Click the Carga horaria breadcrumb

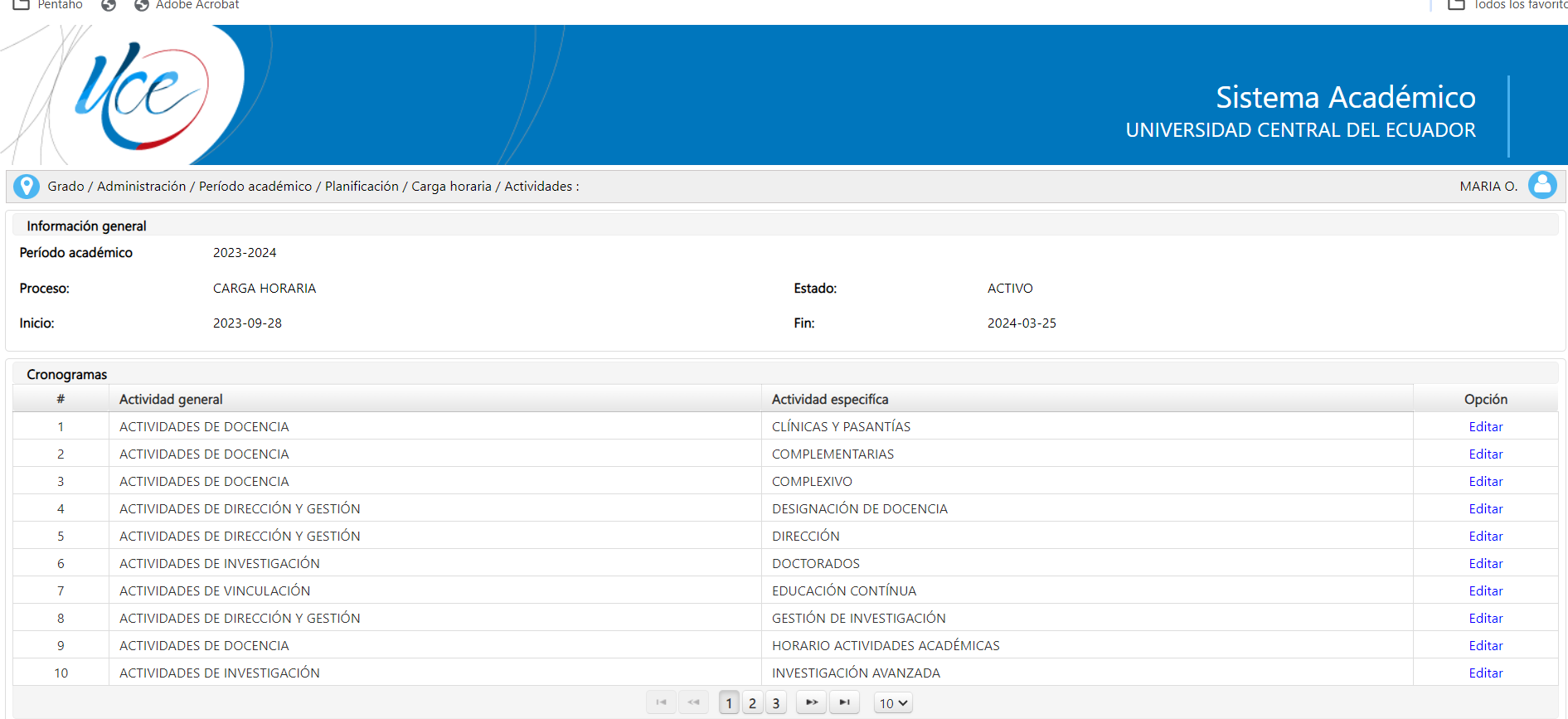[x=451, y=187]
